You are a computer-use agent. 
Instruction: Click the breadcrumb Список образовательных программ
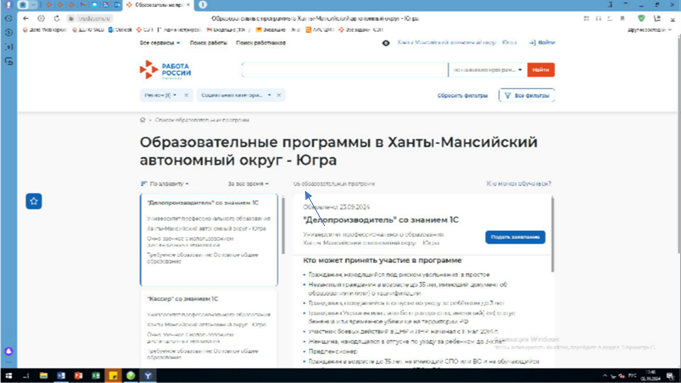tap(202, 120)
